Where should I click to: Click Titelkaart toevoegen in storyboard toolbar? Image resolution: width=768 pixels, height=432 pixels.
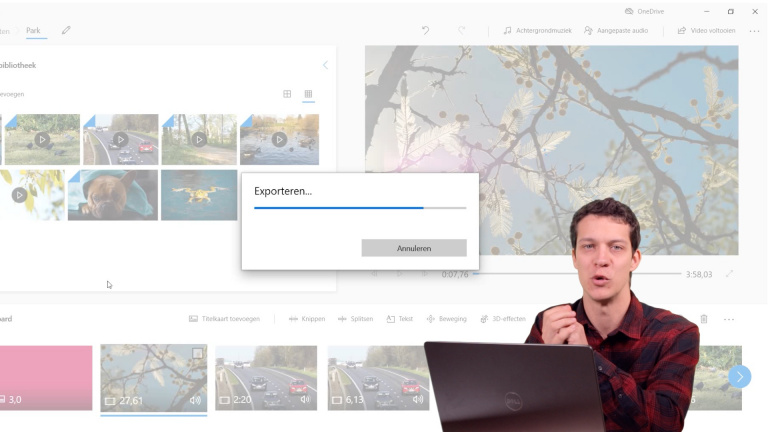[x=224, y=319]
